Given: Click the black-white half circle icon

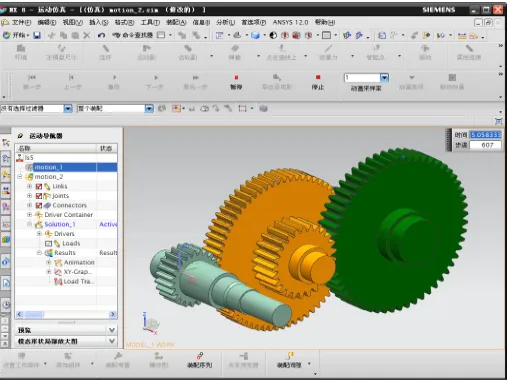Looking at the screenshot, I should click(273, 35).
